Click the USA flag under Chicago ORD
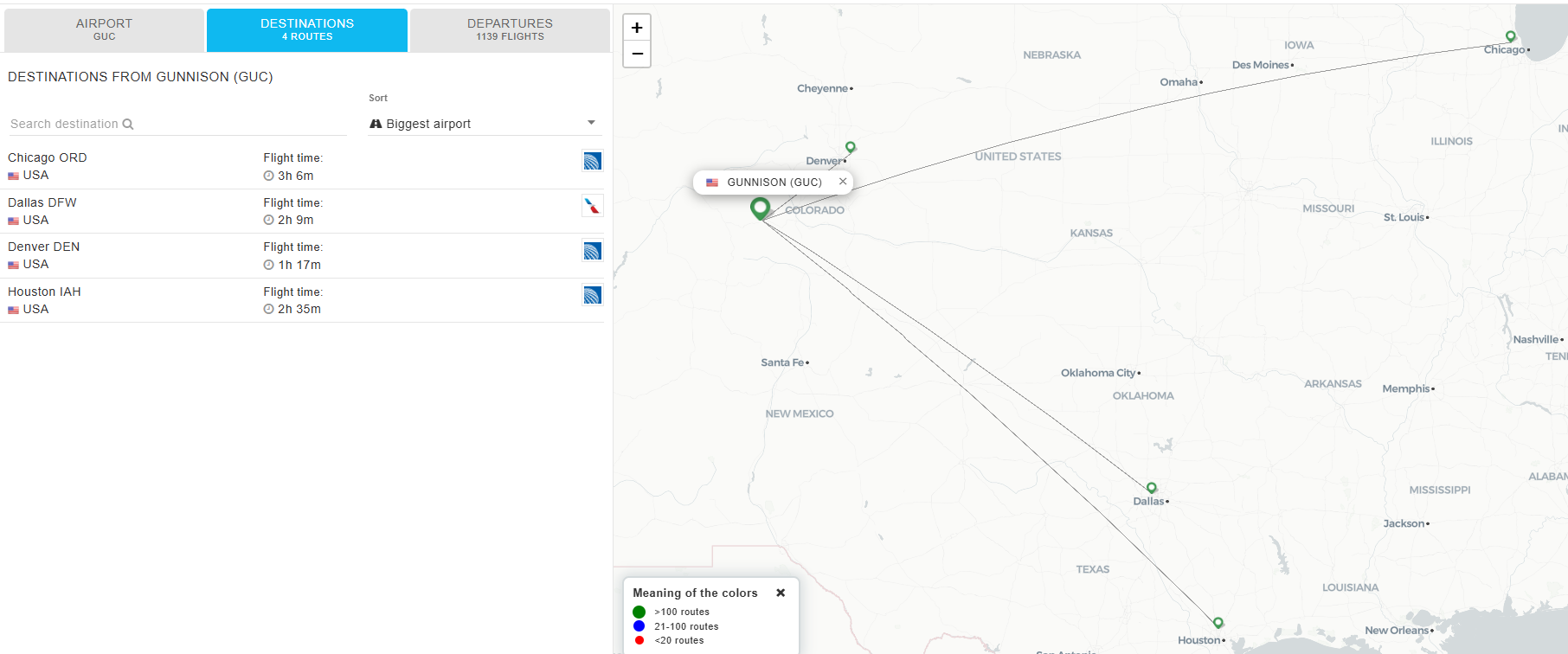This screenshot has width=1568, height=654. 13,176
